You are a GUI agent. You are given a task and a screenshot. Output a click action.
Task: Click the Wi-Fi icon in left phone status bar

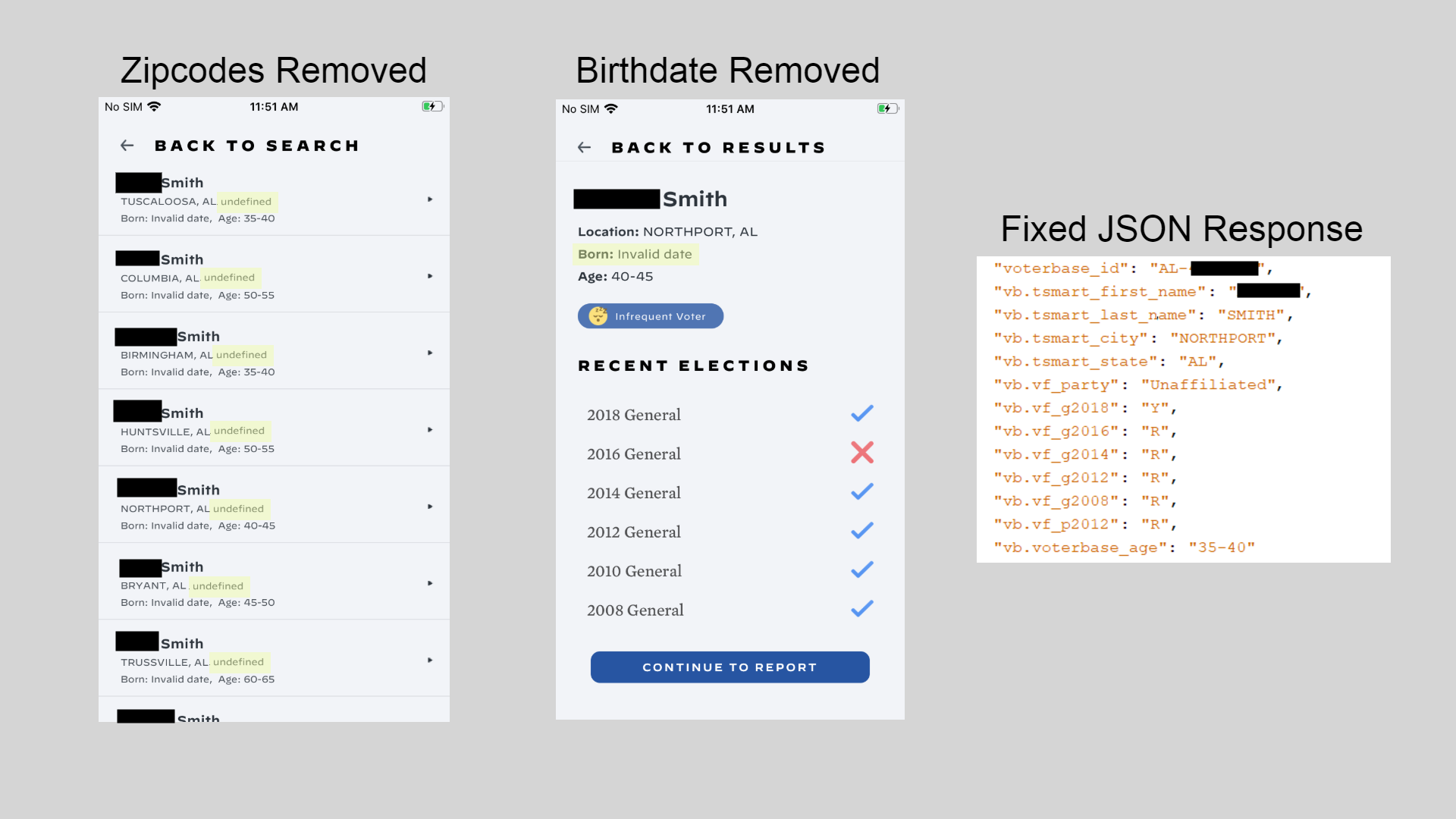pos(154,107)
